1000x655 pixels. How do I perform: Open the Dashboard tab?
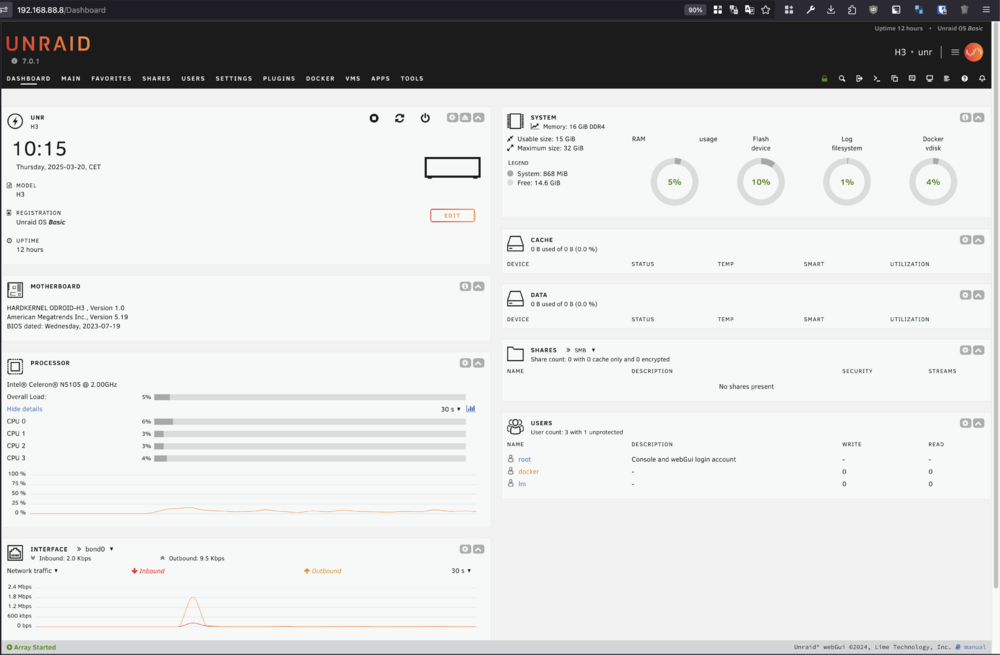point(28,78)
